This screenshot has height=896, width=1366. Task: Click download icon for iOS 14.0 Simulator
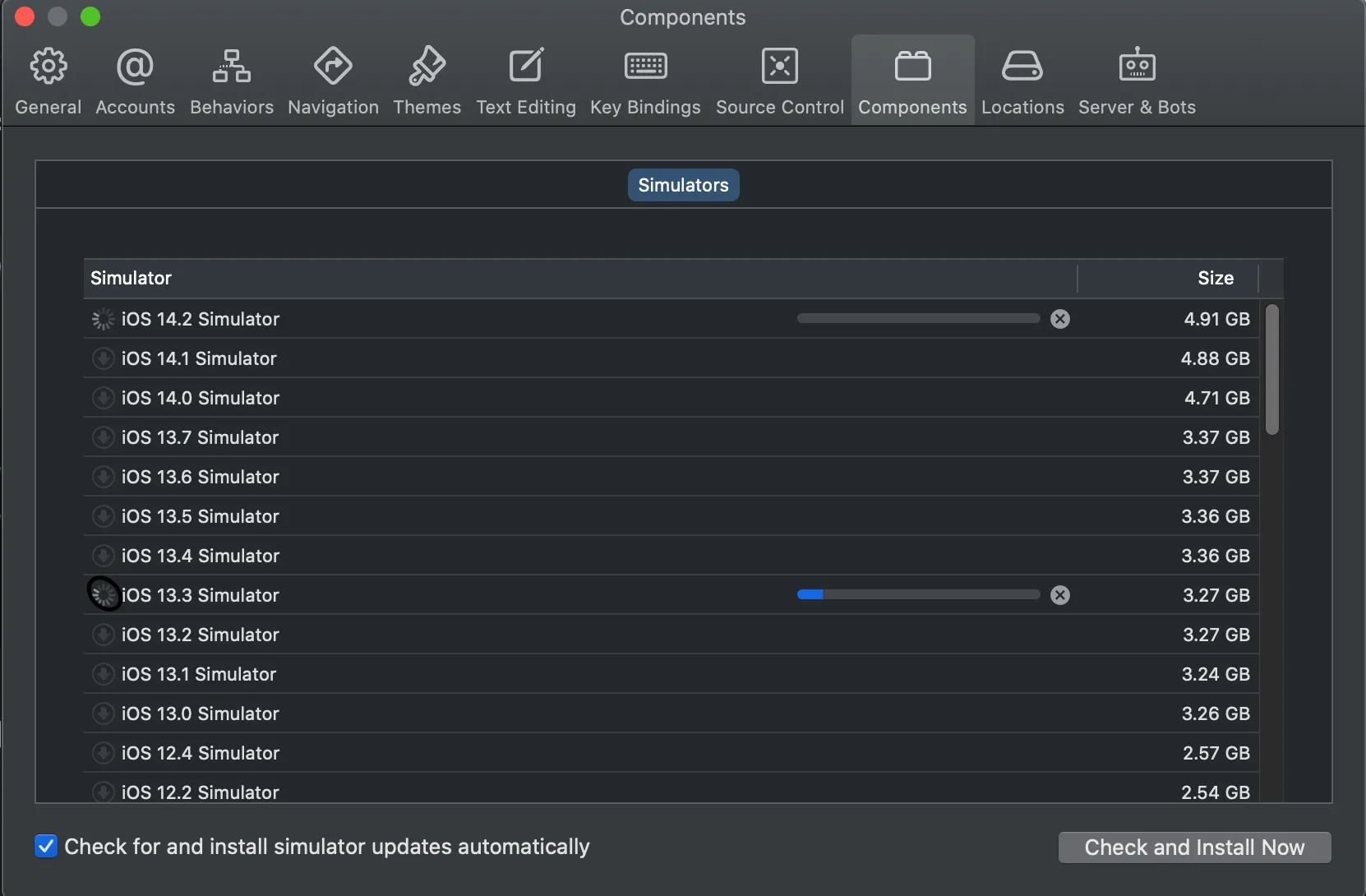(103, 398)
